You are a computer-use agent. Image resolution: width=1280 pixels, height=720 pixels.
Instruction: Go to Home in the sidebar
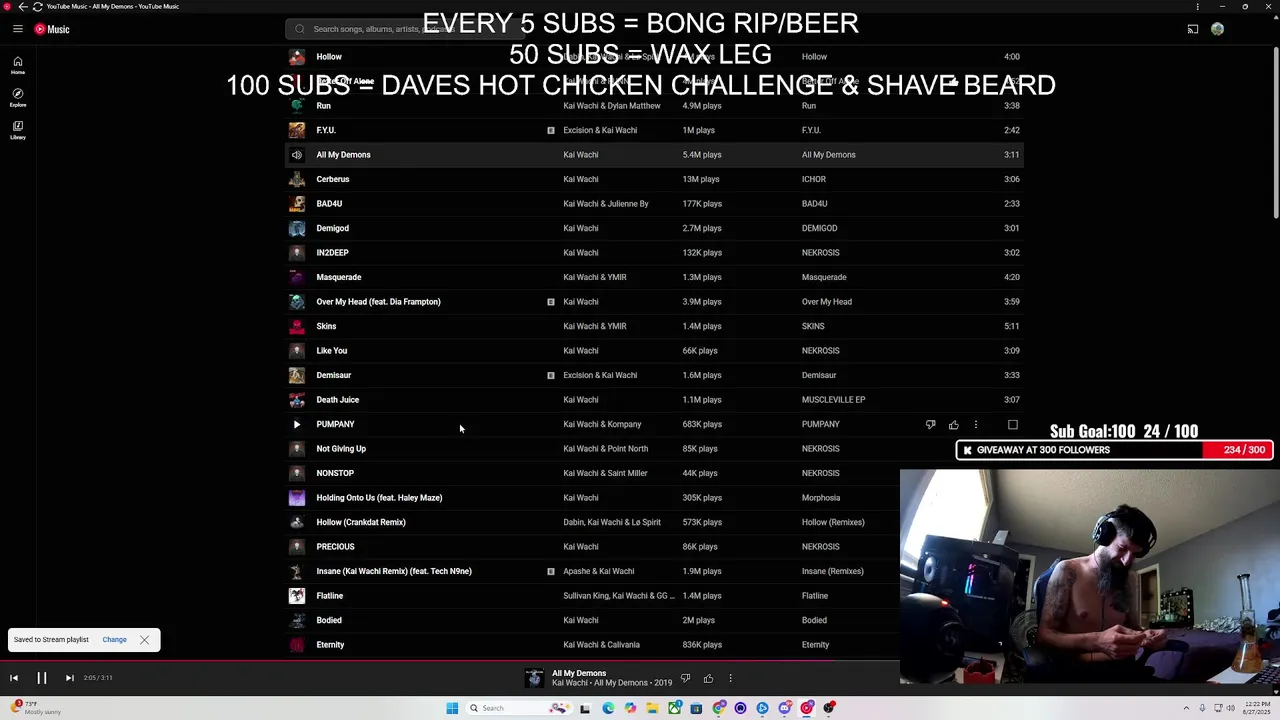tap(18, 65)
